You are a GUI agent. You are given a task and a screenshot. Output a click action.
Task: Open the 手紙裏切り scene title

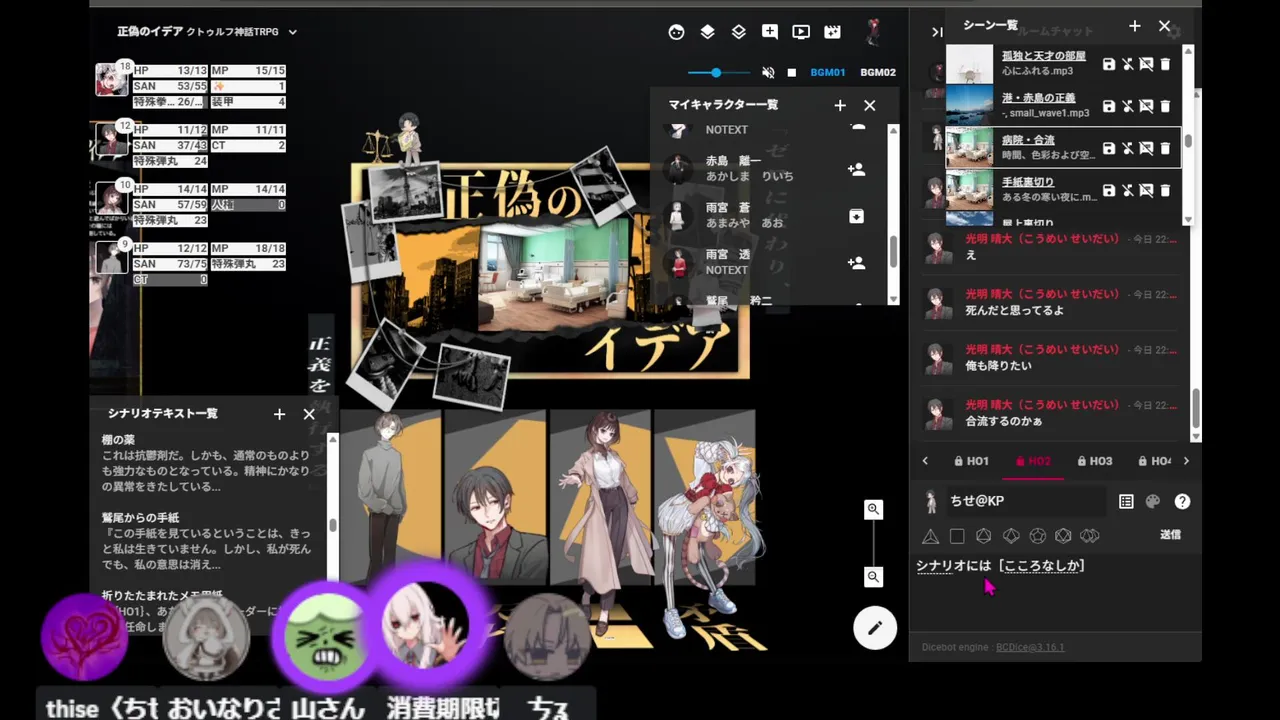point(1028,182)
